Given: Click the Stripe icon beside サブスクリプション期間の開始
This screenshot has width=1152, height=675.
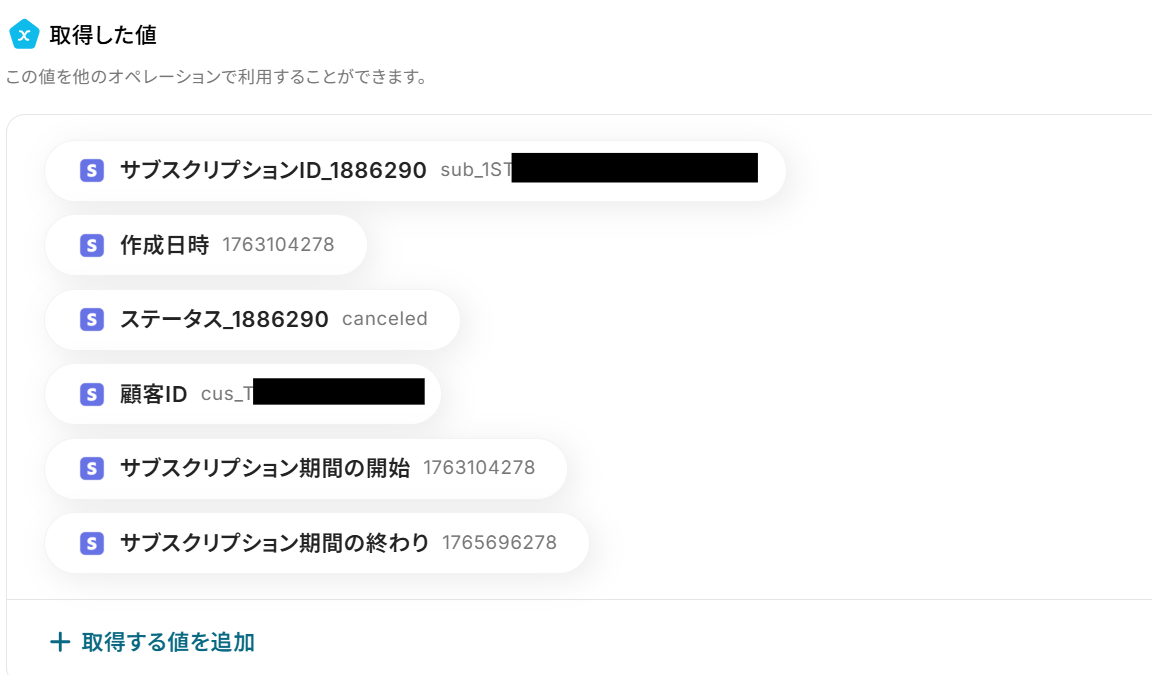Looking at the screenshot, I should click(x=92, y=468).
